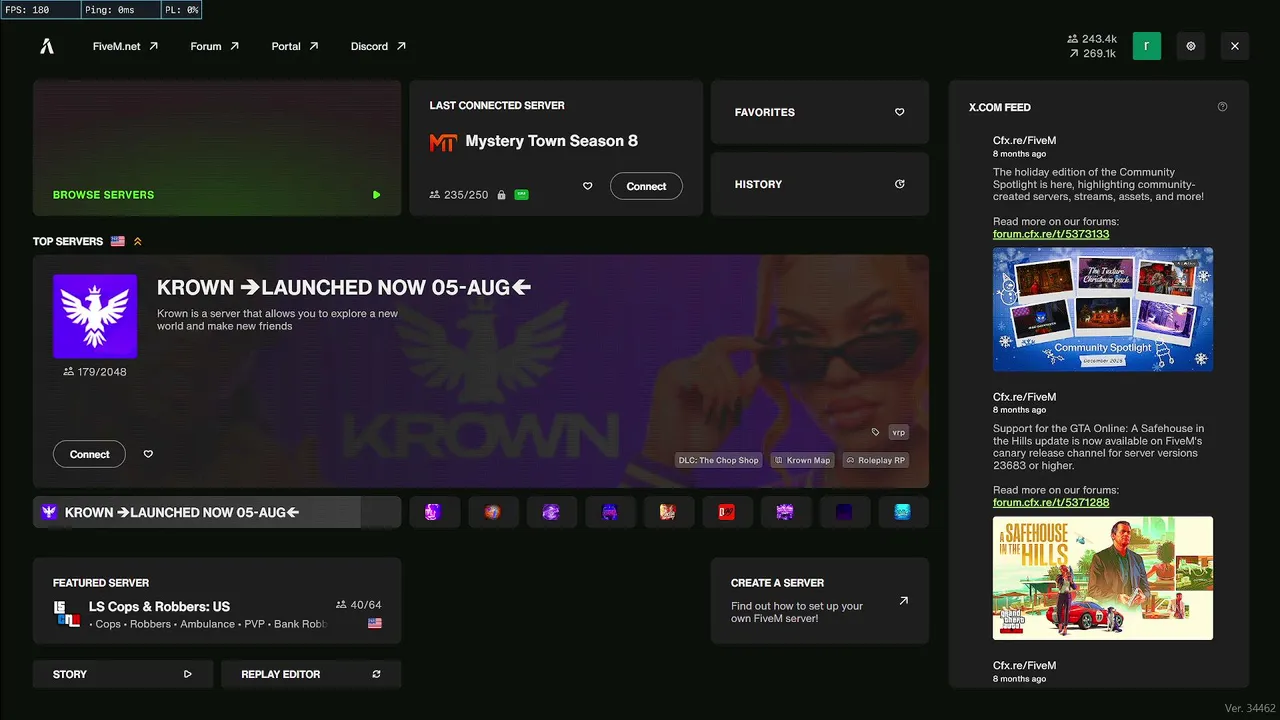Viewport: 1280px width, 720px height.
Task: Click the 'vrp' tag on KROWN banner
Action: pyautogui.click(x=899, y=432)
